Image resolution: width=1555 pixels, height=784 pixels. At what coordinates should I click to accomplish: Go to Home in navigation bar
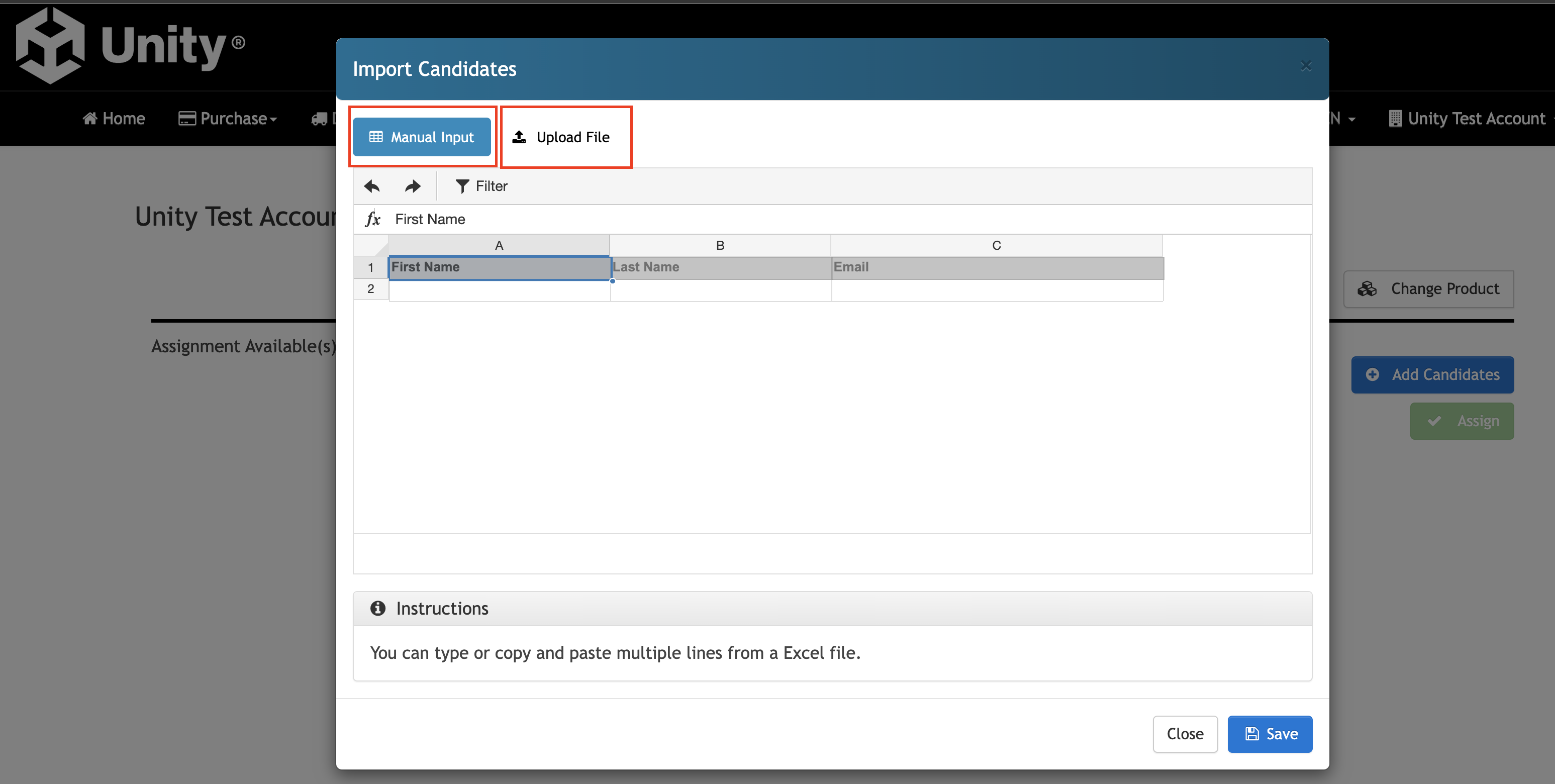click(x=114, y=118)
